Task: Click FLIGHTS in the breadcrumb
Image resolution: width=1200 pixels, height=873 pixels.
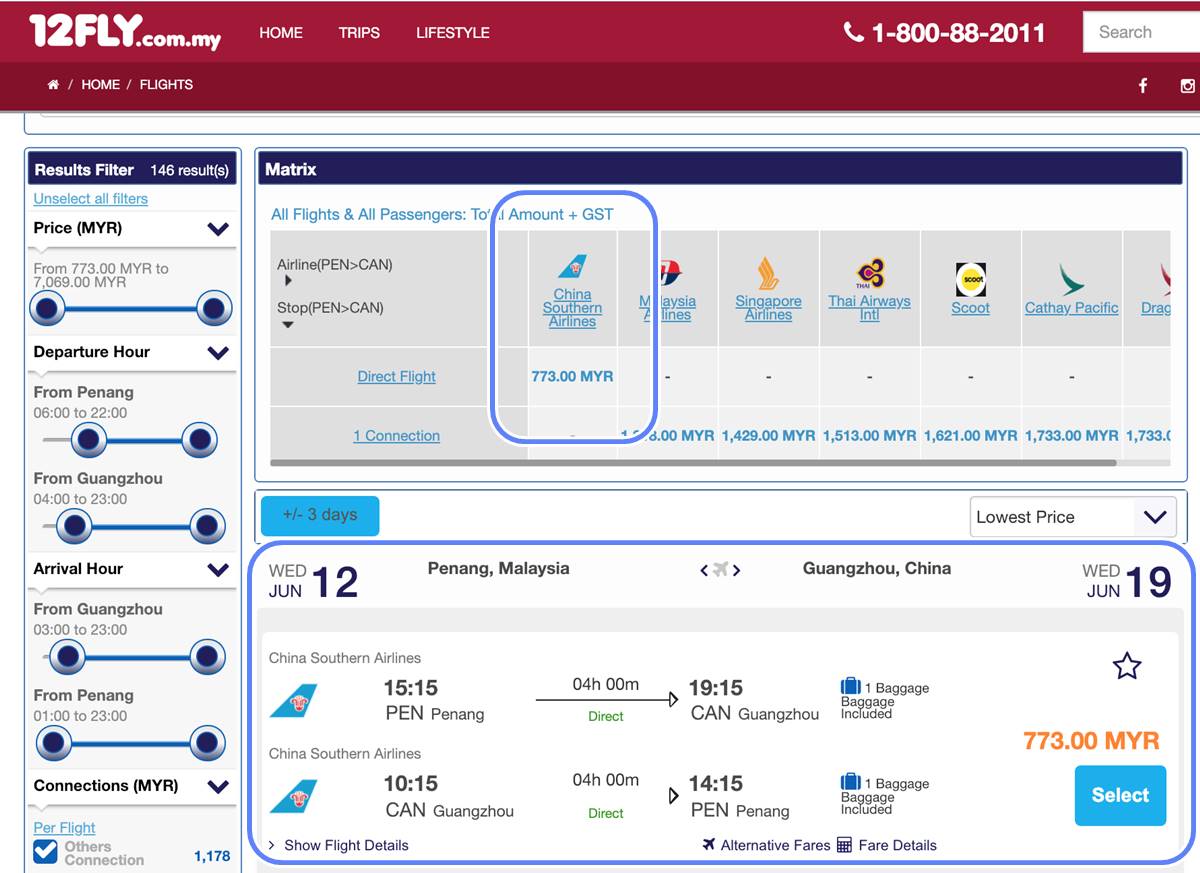Action: click(x=166, y=85)
